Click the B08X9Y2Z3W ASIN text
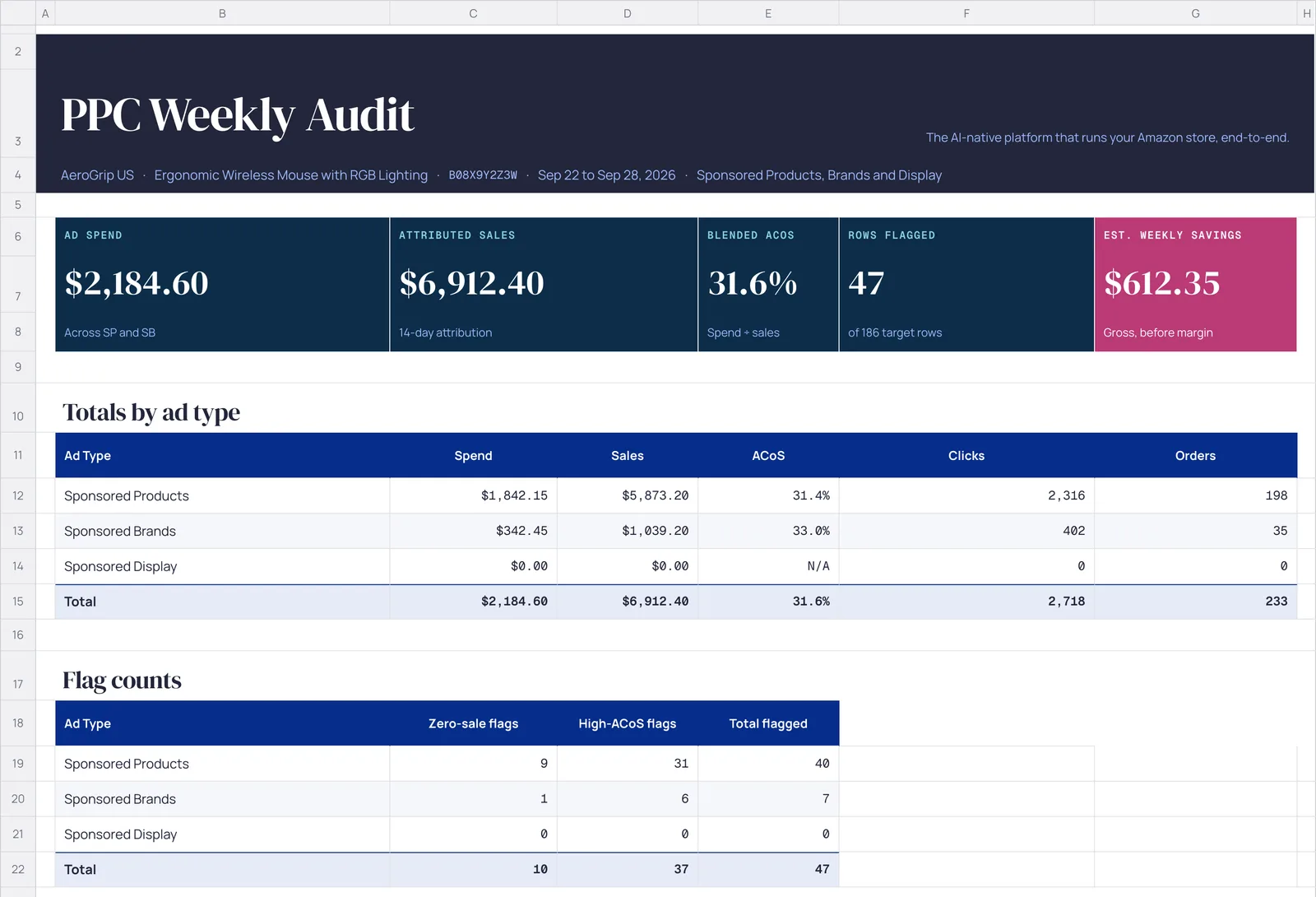The height and width of the screenshot is (897, 1316). click(x=483, y=175)
